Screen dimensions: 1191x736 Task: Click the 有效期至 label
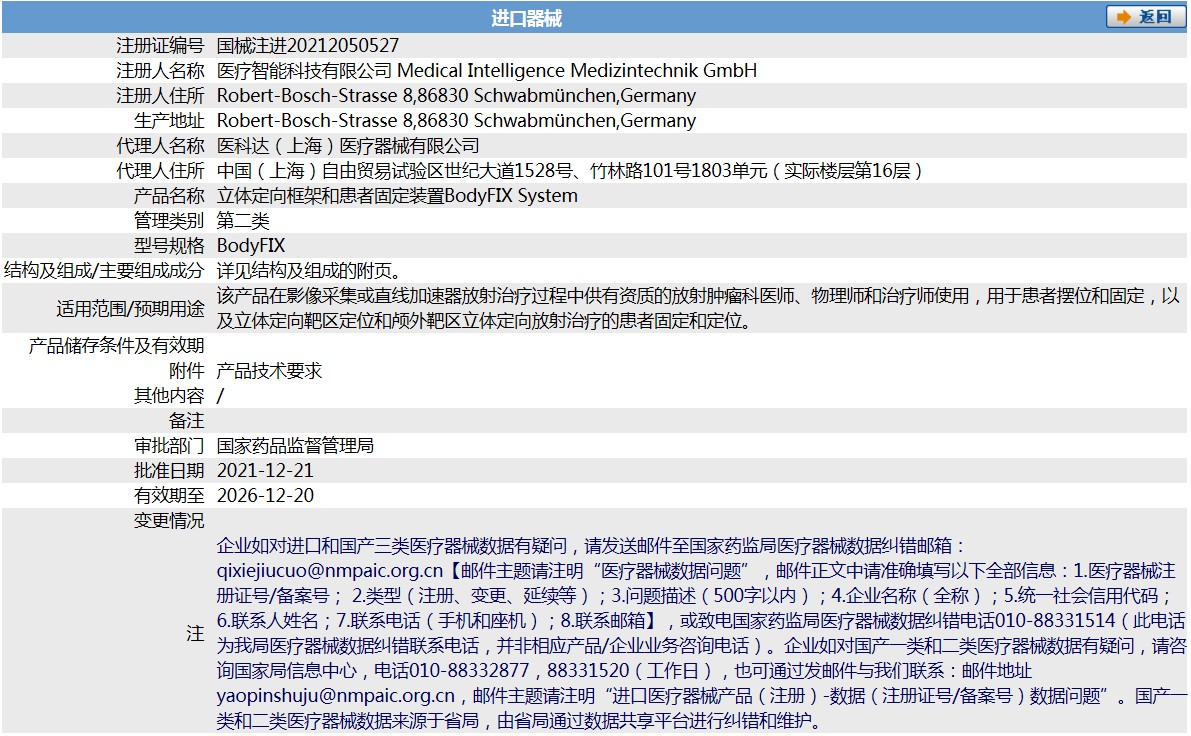coord(169,497)
